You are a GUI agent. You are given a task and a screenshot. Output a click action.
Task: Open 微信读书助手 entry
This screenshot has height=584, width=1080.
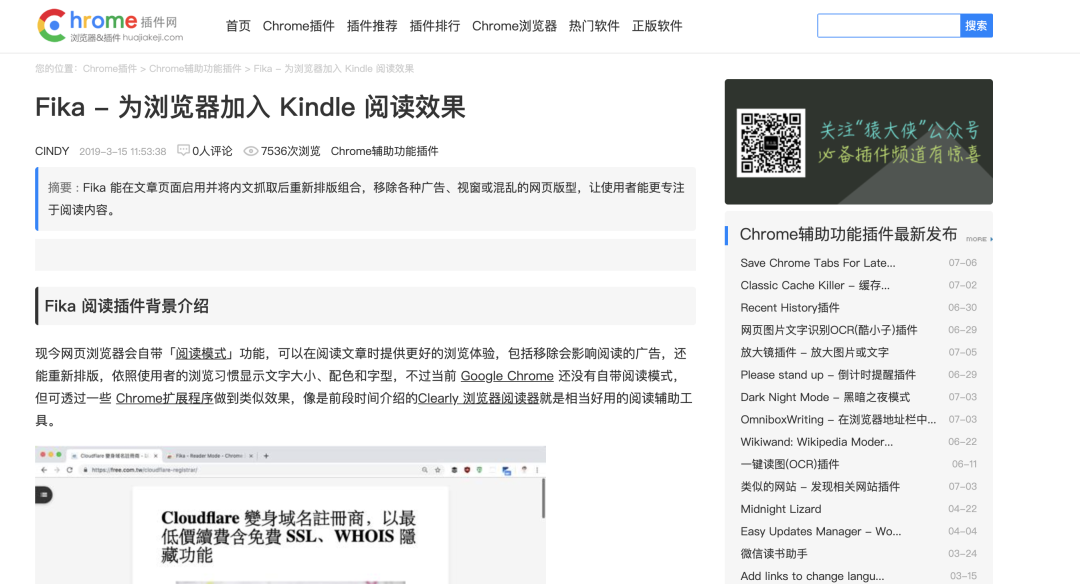coord(774,554)
